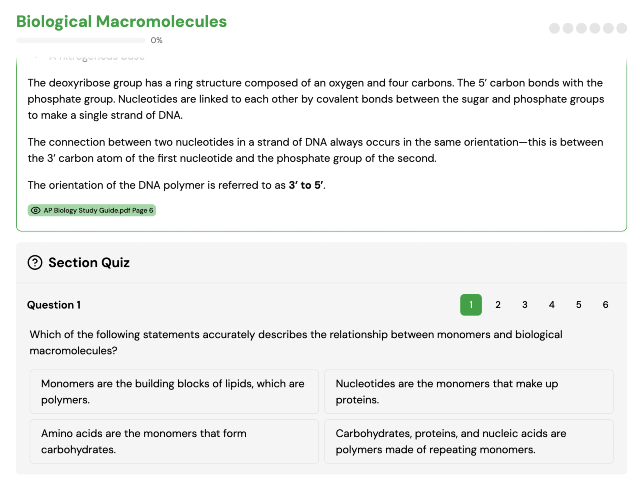This screenshot has height=500, width=642.
Task: Go to quiz question 2
Action: [x=498, y=305]
